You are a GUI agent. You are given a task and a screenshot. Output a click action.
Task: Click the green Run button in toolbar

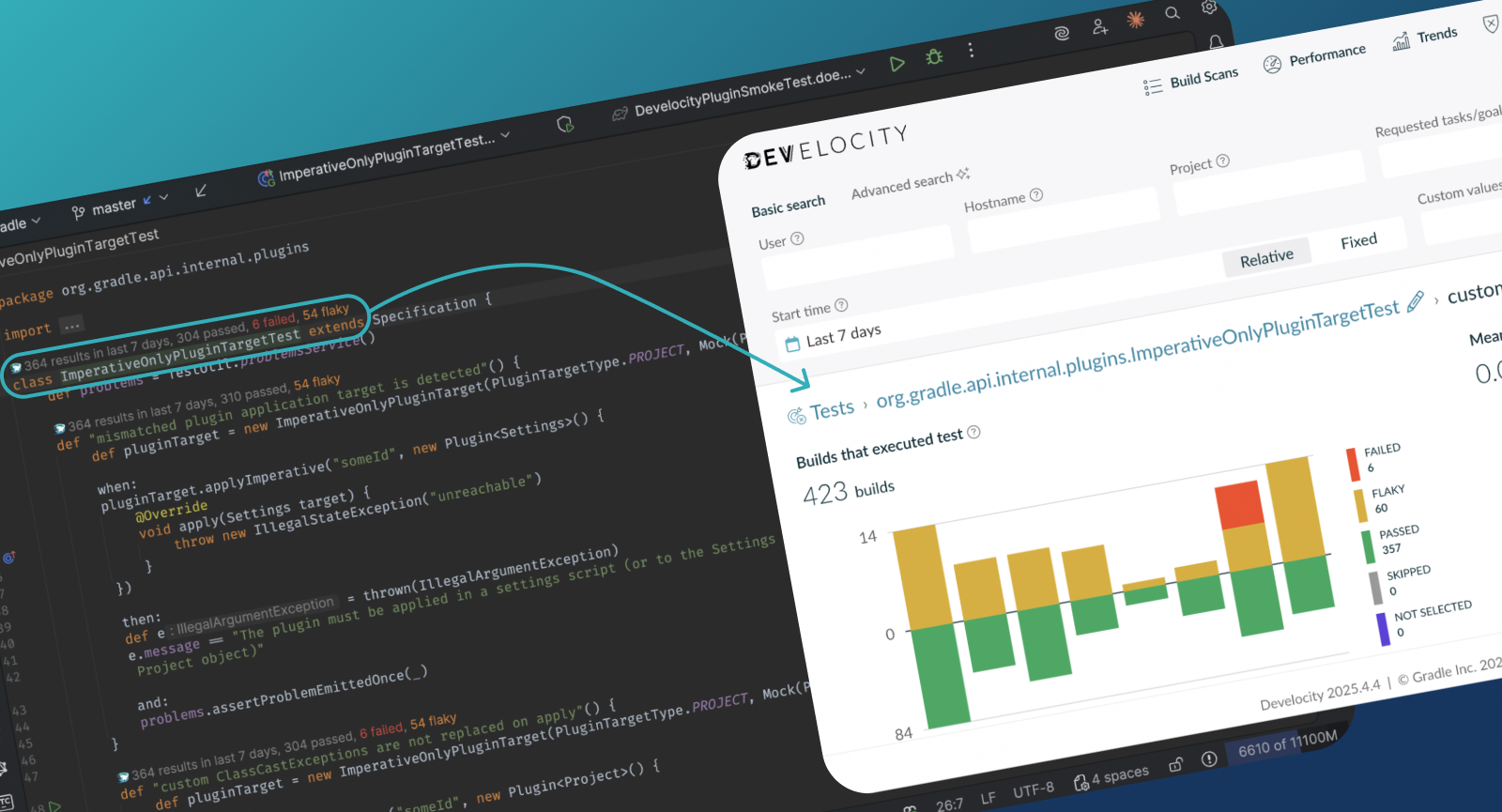897,64
